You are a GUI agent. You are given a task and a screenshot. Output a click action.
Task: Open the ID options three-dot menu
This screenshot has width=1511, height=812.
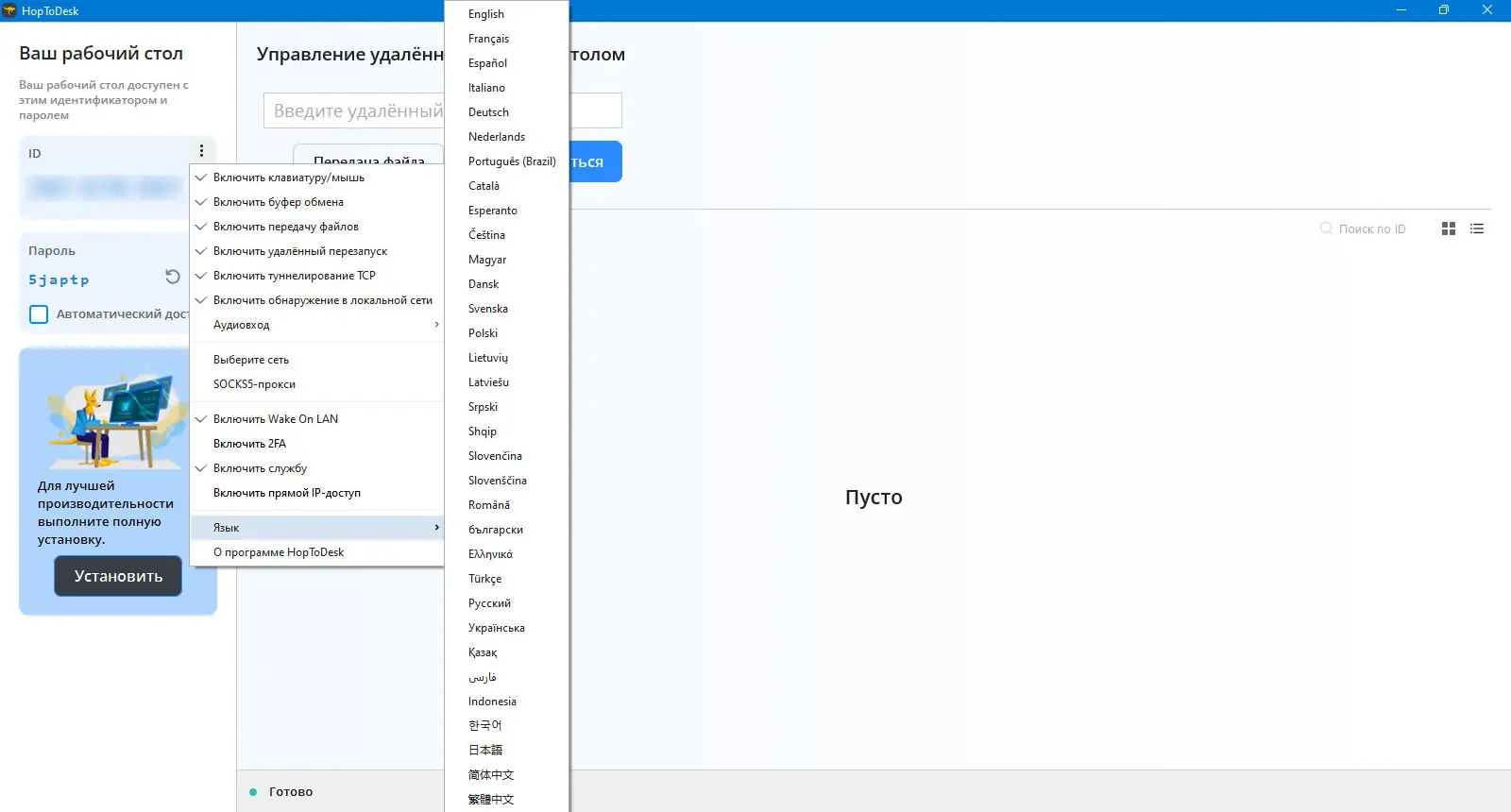(201, 151)
